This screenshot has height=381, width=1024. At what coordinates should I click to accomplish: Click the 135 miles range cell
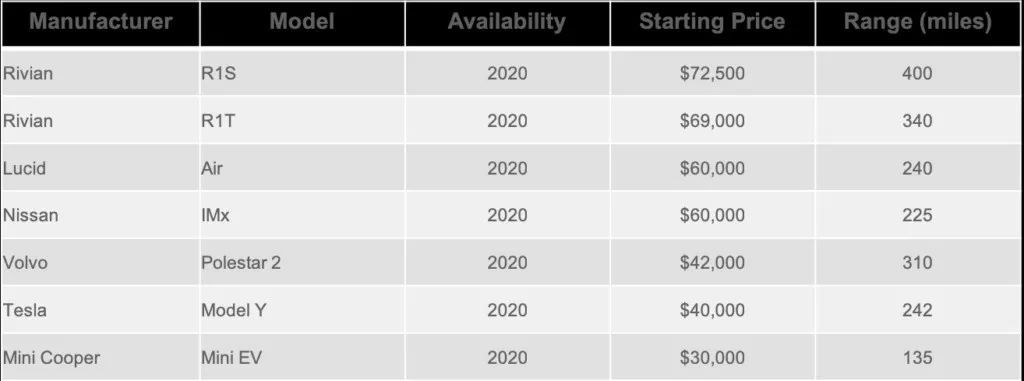pos(918,357)
